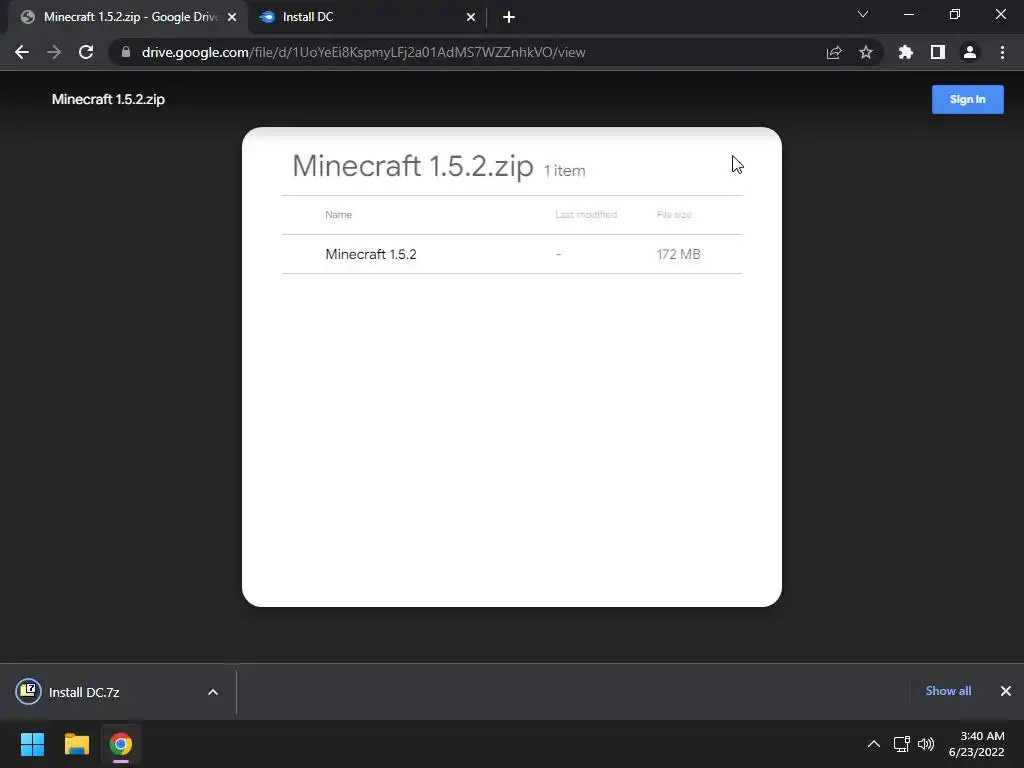This screenshot has height=768, width=1024.
Task: Share this page via share icon
Action: click(x=834, y=52)
